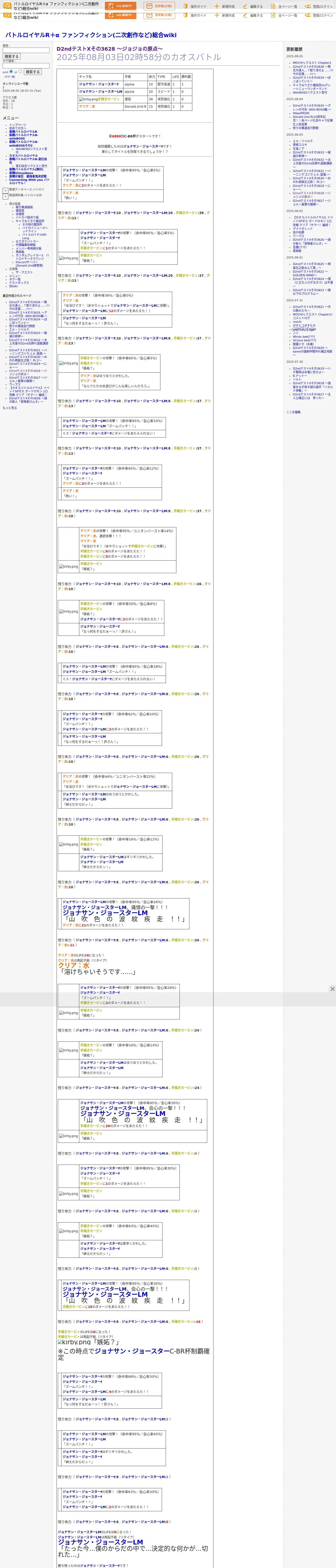Open 変幻自在リクエスト受付 menu link
Viewport: 336px width, 1568px height.
[31, 166]
